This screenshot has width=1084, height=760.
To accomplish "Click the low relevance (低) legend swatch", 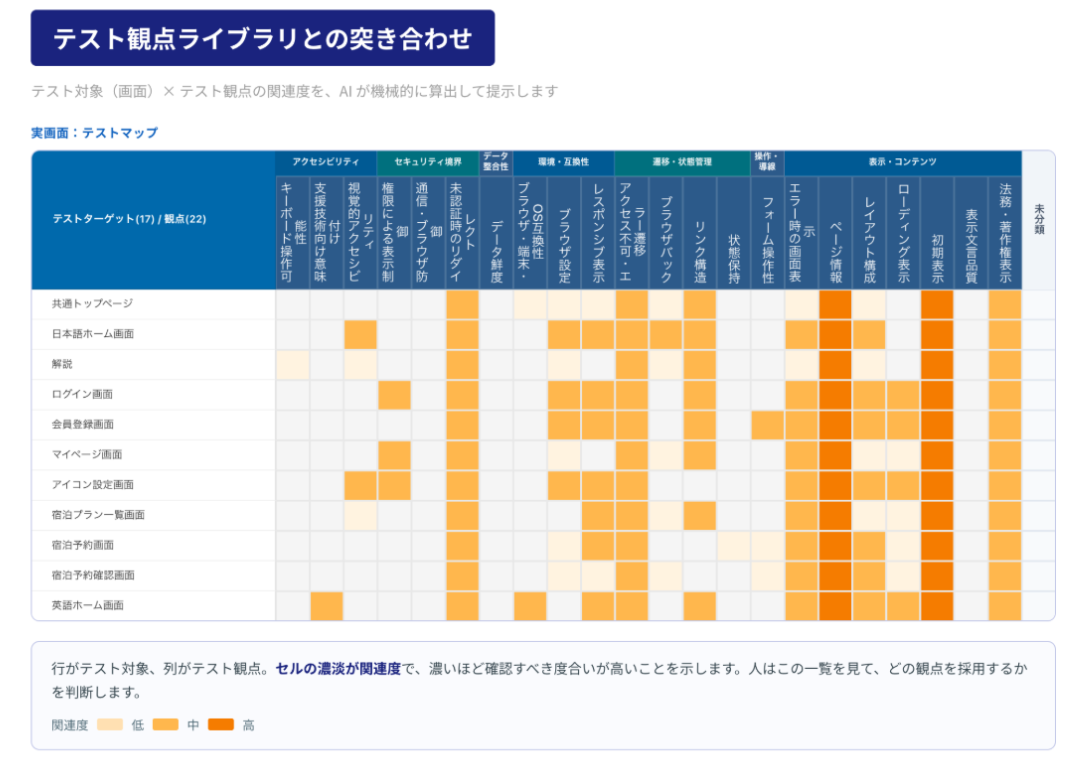I will (110, 724).
